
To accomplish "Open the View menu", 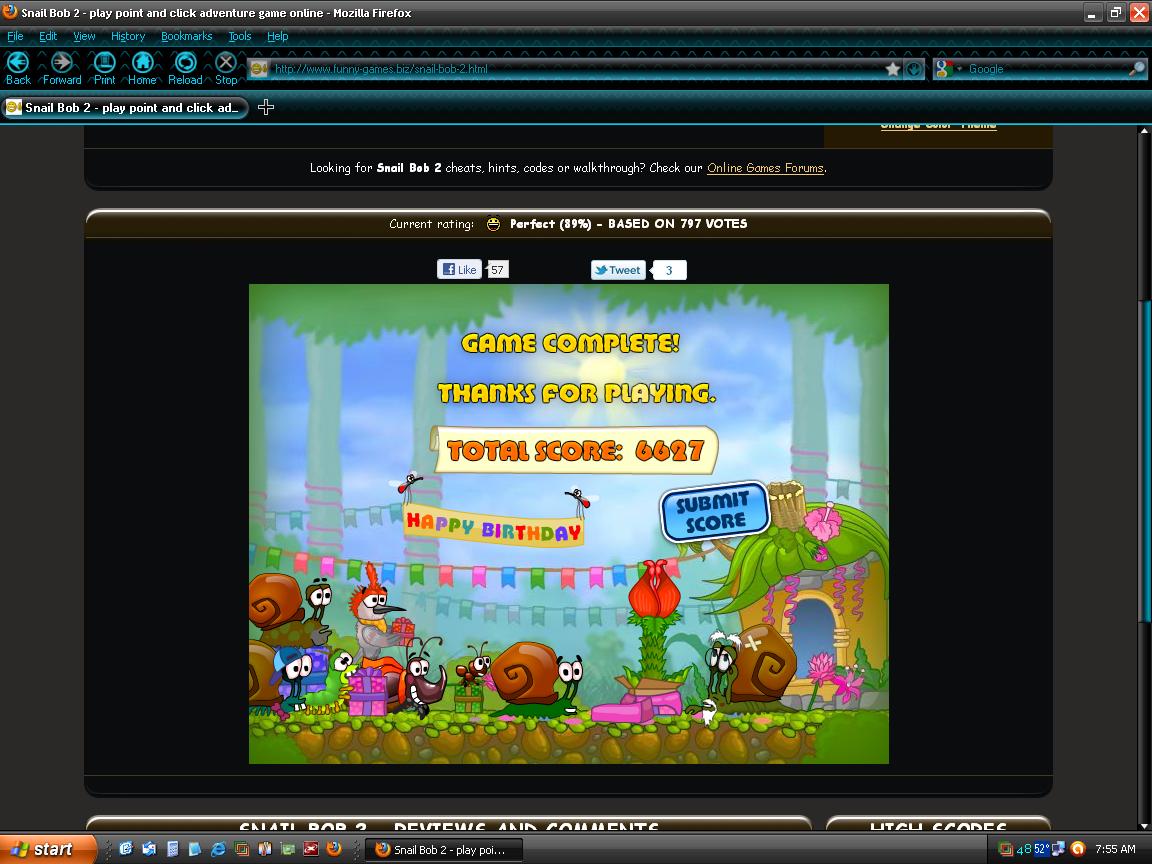I will tap(84, 36).
